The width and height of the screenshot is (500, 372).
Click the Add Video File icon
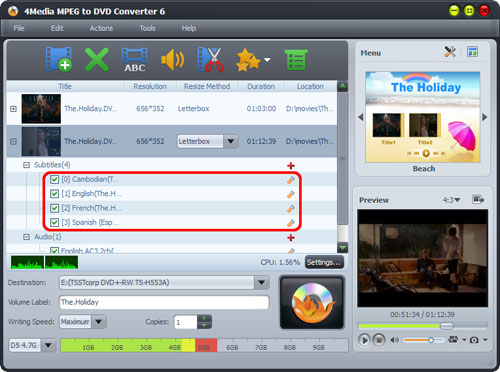pos(59,59)
